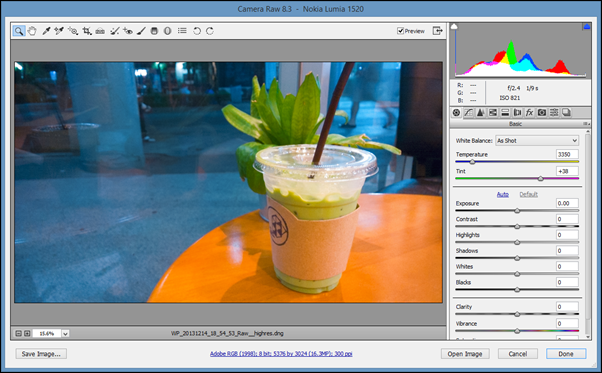Switch to the HSL / Grayscale tab
The height and width of the screenshot is (373, 602).
pyautogui.click(x=493, y=112)
